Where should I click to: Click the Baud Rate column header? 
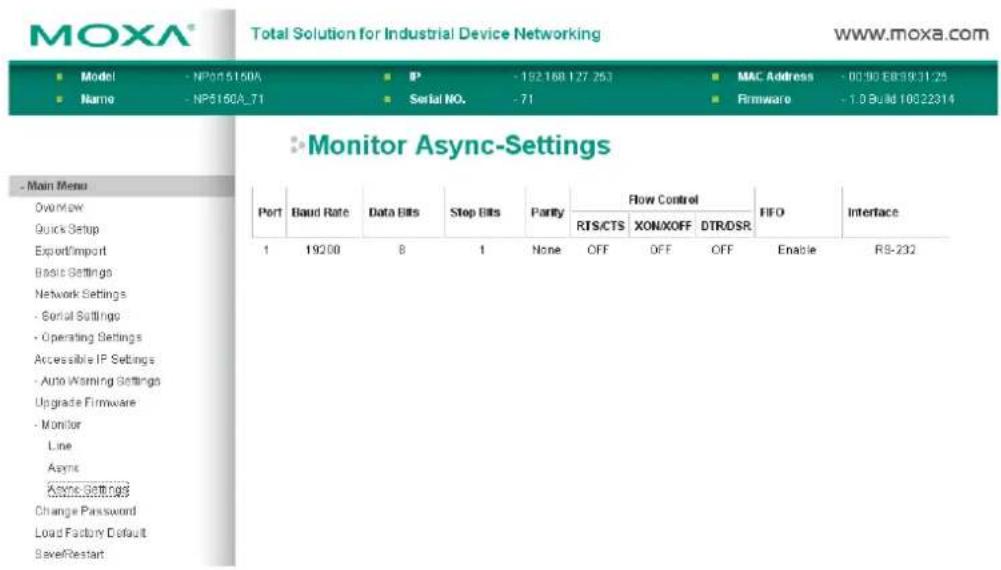coord(320,213)
